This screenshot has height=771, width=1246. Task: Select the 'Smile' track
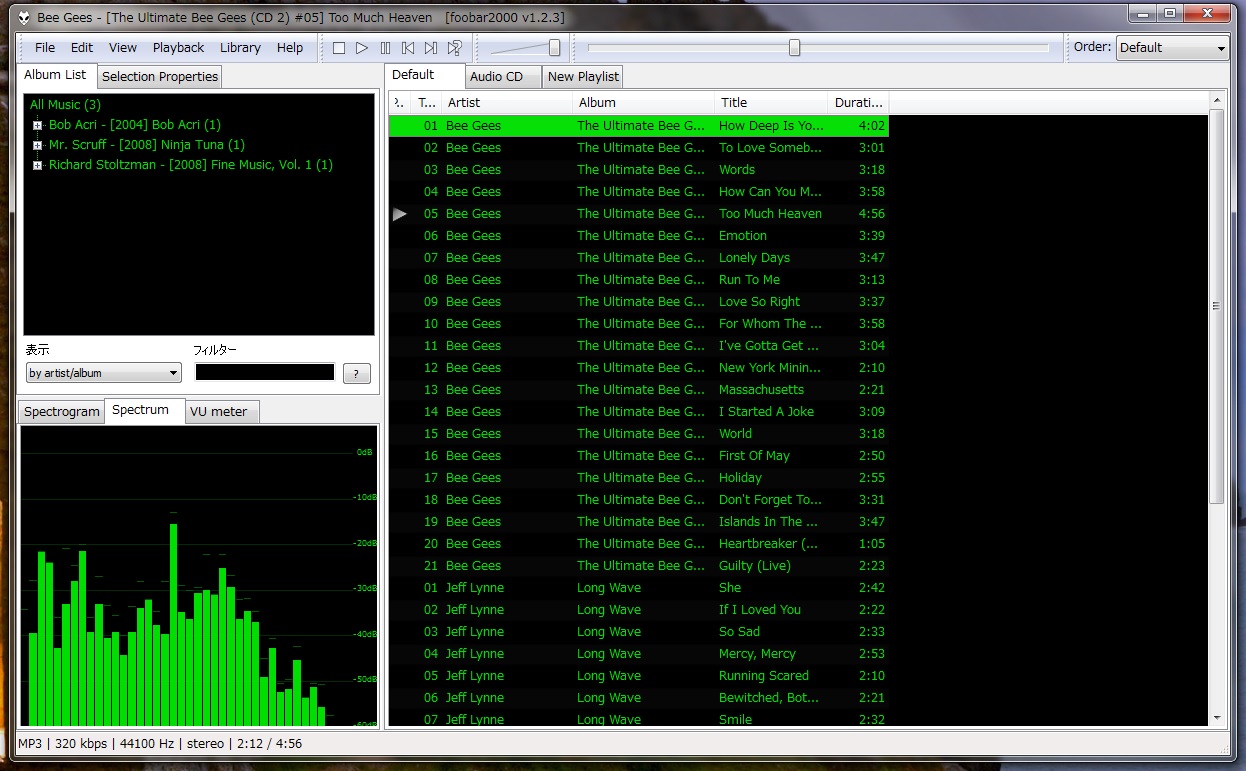click(638, 718)
